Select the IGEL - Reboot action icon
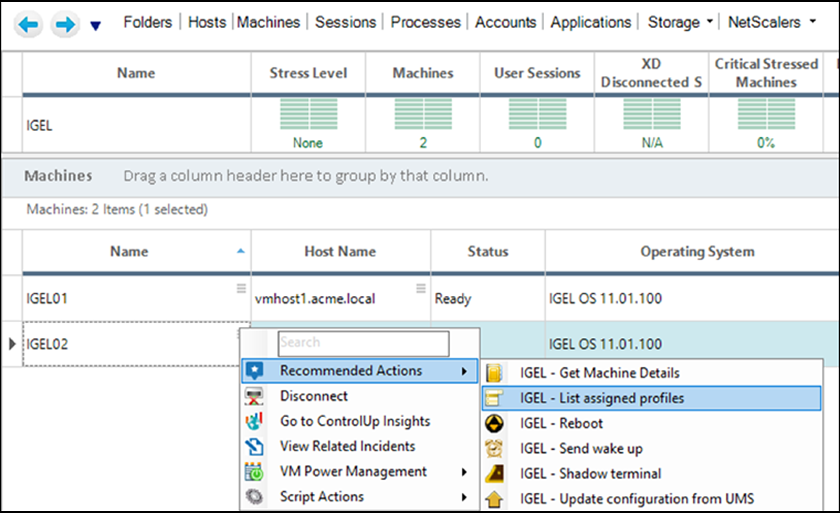 [494, 423]
